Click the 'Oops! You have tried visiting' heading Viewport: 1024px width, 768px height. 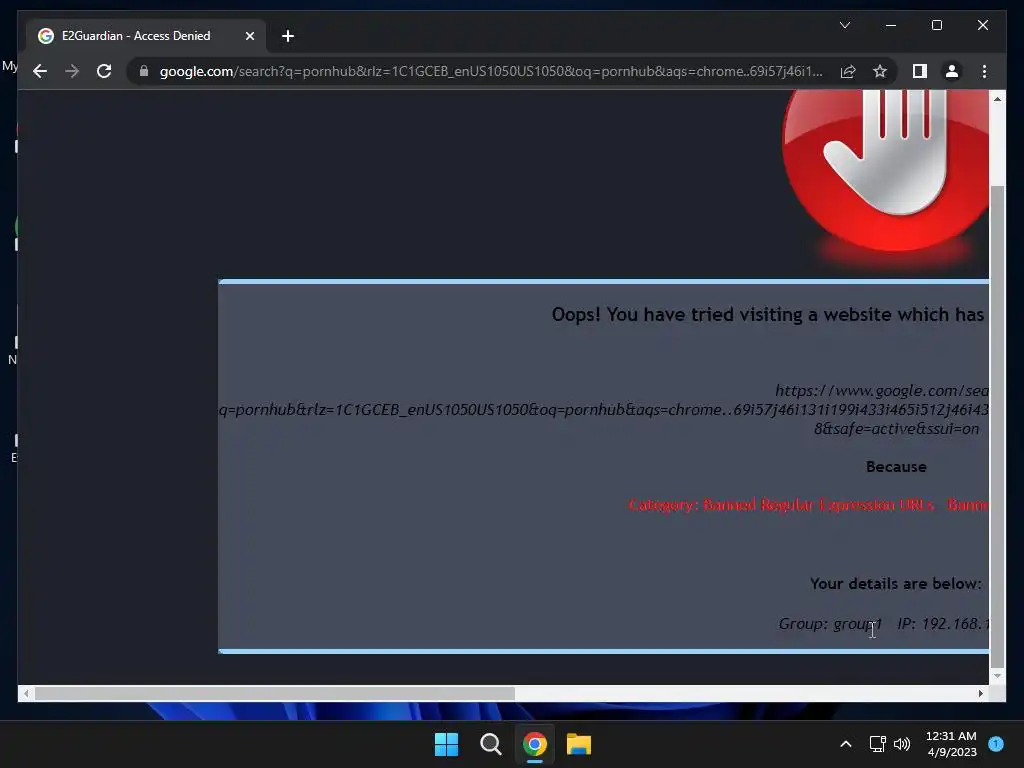[x=768, y=315]
